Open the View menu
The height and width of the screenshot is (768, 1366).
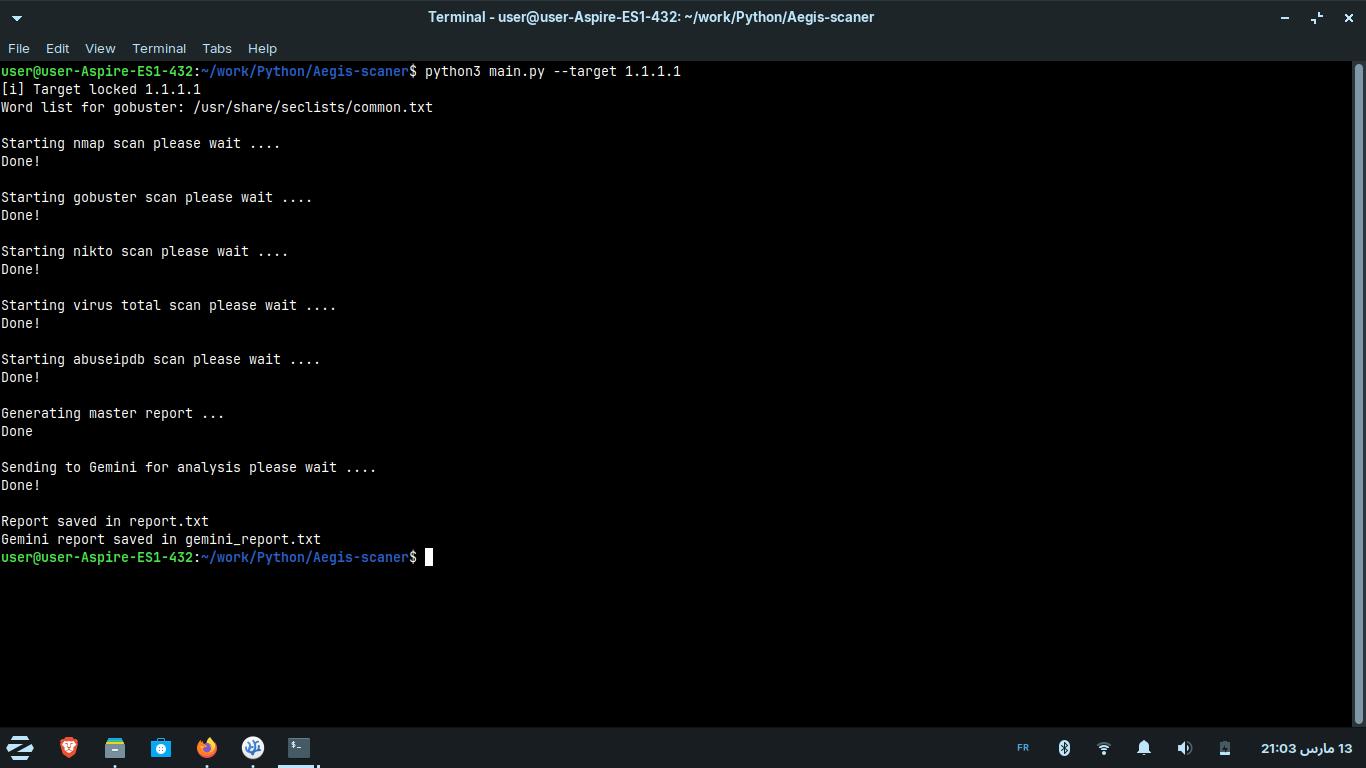(x=100, y=48)
